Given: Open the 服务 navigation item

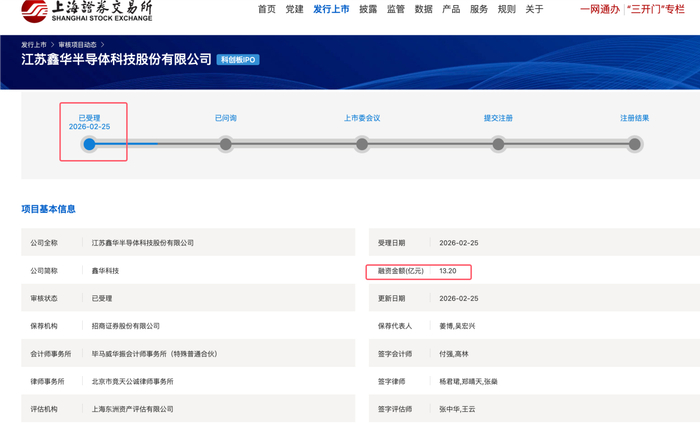Looking at the screenshot, I should point(479,9).
